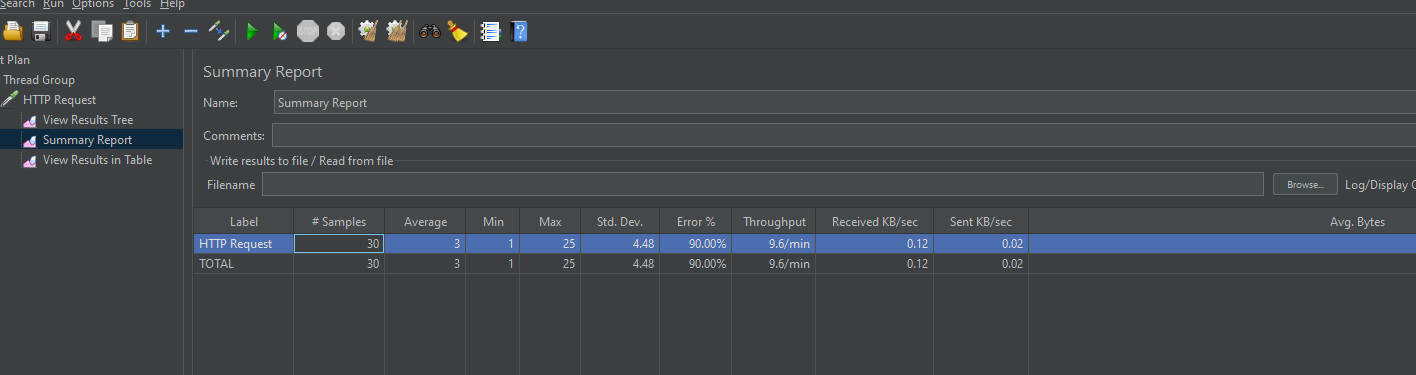Start test with no pauses icon
This screenshot has height=375, width=1416.
click(x=280, y=32)
